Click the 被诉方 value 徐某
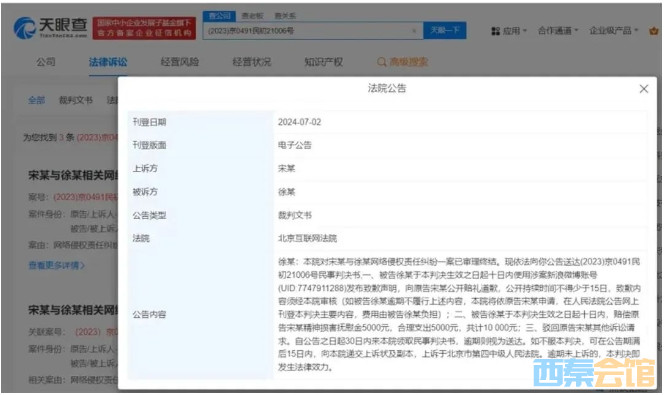This screenshot has width=664, height=395. (x=286, y=192)
